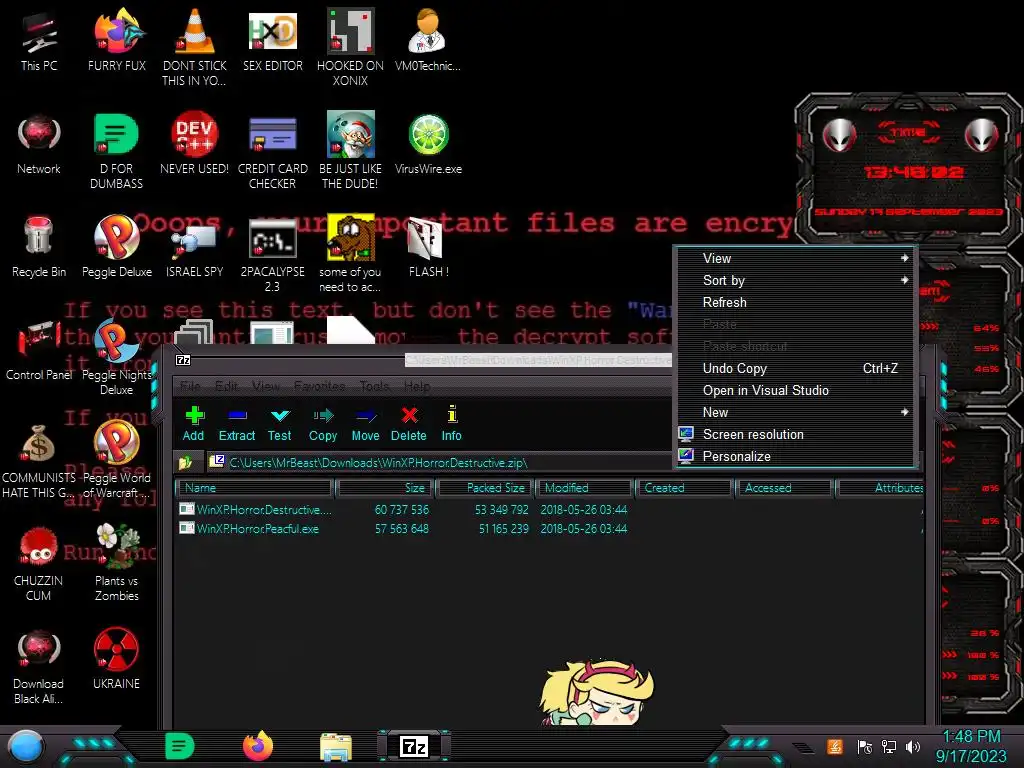The height and width of the screenshot is (768, 1024).
Task: Select Undo Copy in context menu
Action: tap(795, 368)
